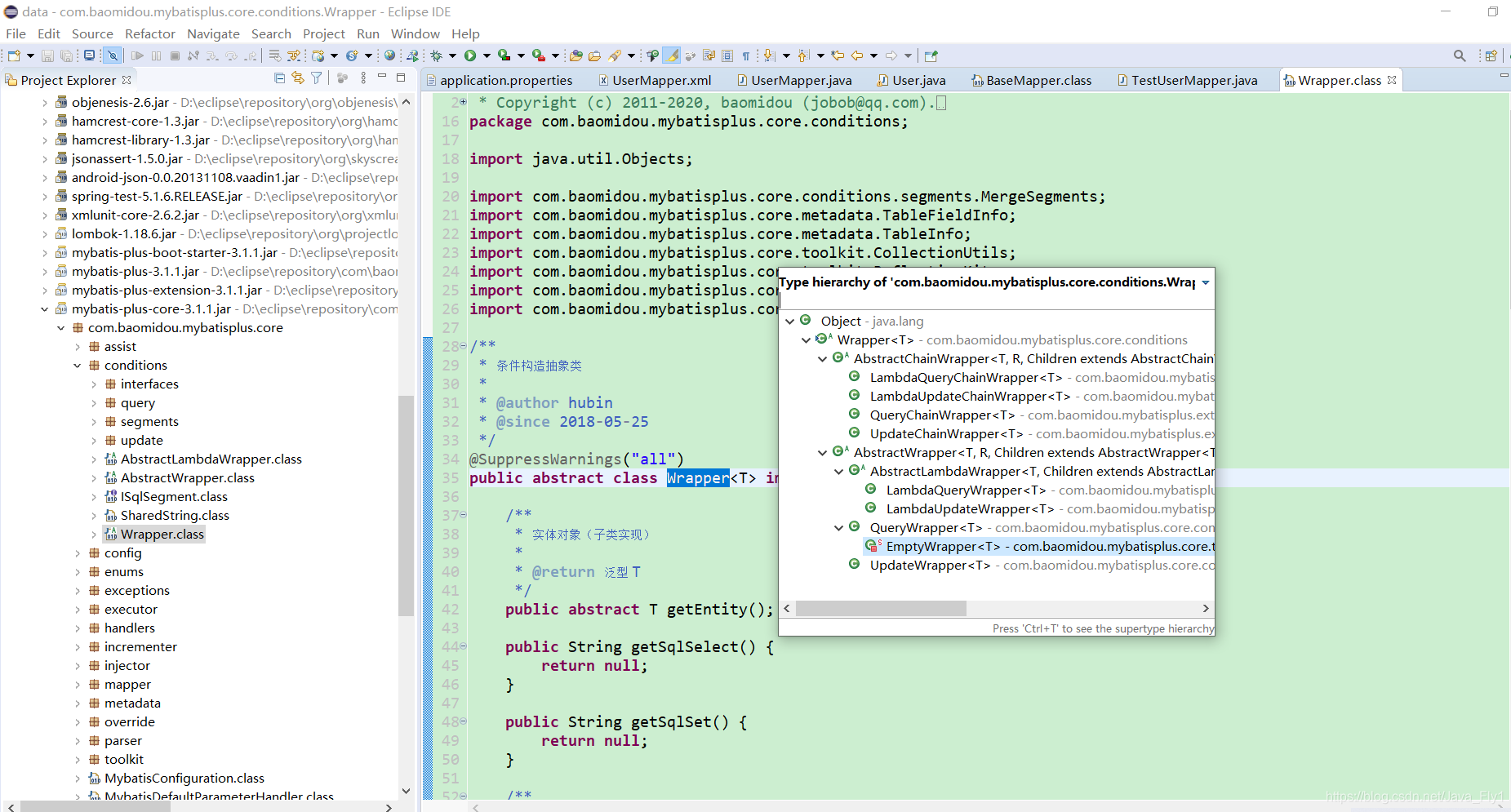
Task: Click the Forward navigation arrow
Action: (891, 55)
